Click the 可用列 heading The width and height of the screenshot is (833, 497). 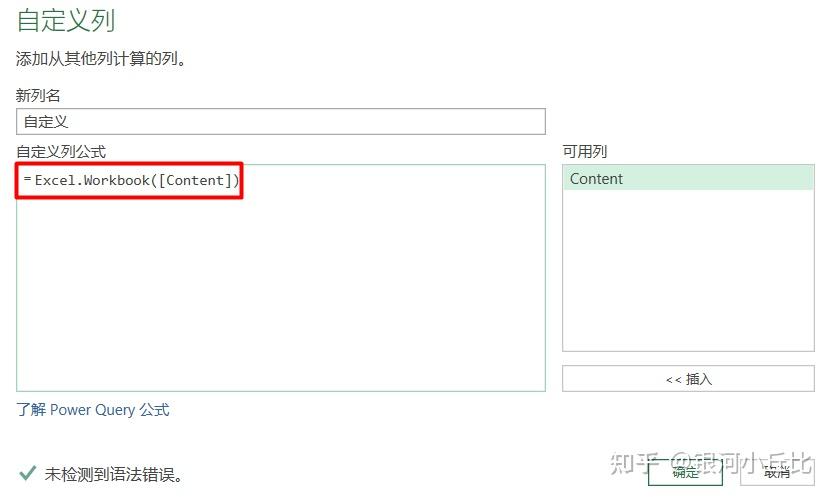585,152
